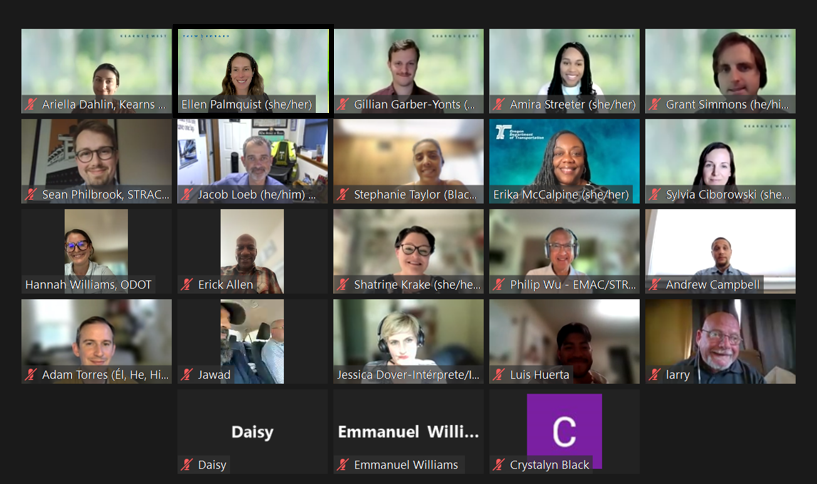
Task: Select Erika McCalpine's video tile
Action: coord(564,161)
